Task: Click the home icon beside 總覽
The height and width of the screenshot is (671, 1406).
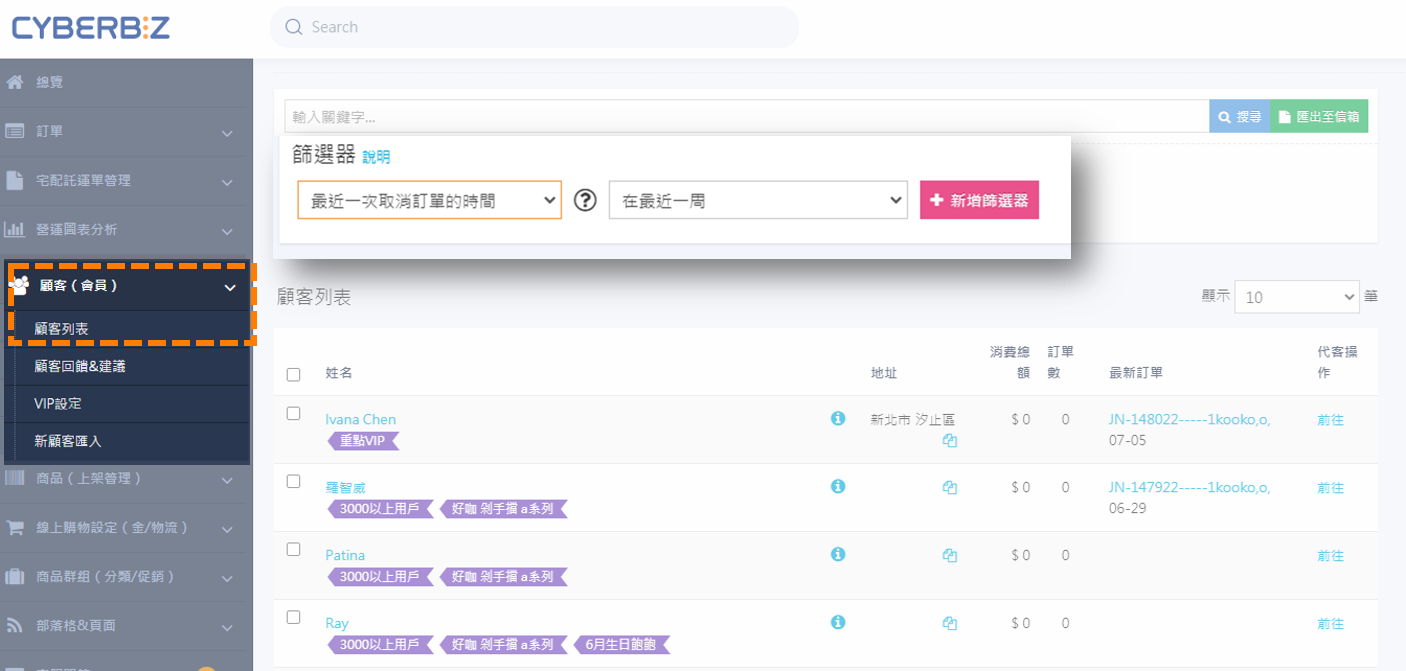Action: click(15, 82)
